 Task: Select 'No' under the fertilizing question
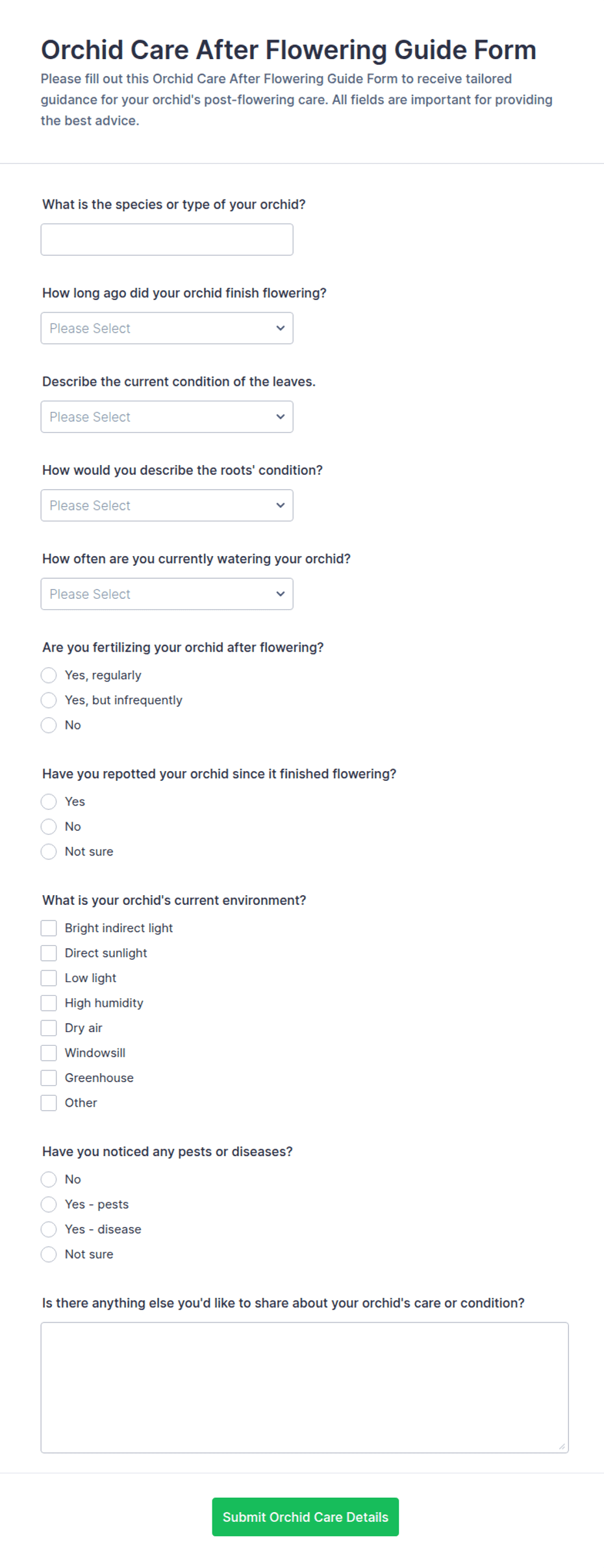pos(49,725)
